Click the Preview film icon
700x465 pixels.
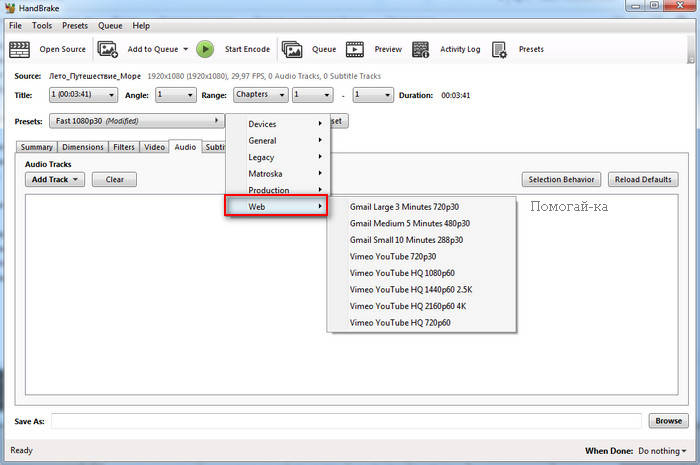click(x=355, y=49)
